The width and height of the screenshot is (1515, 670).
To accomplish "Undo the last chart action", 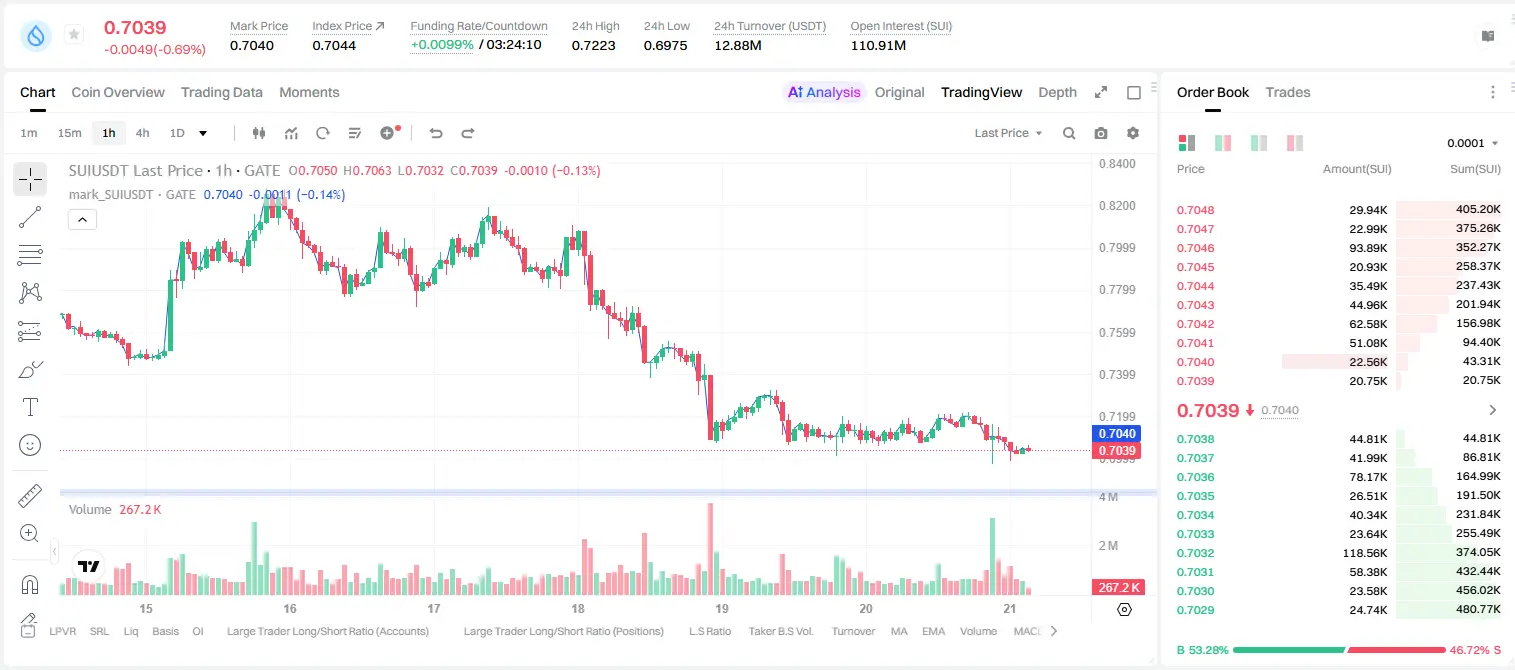I will tap(435, 133).
